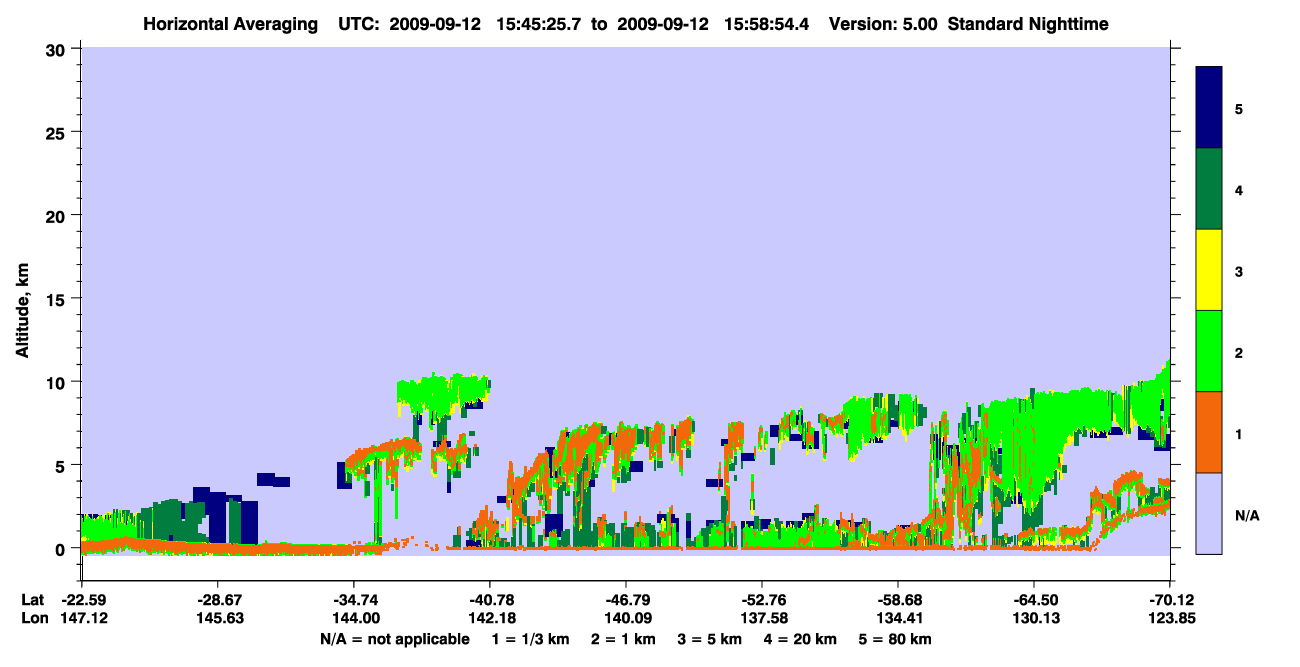The height and width of the screenshot is (667, 1300).
Task: Click the orange color bar segment 1
Action: [1209, 432]
